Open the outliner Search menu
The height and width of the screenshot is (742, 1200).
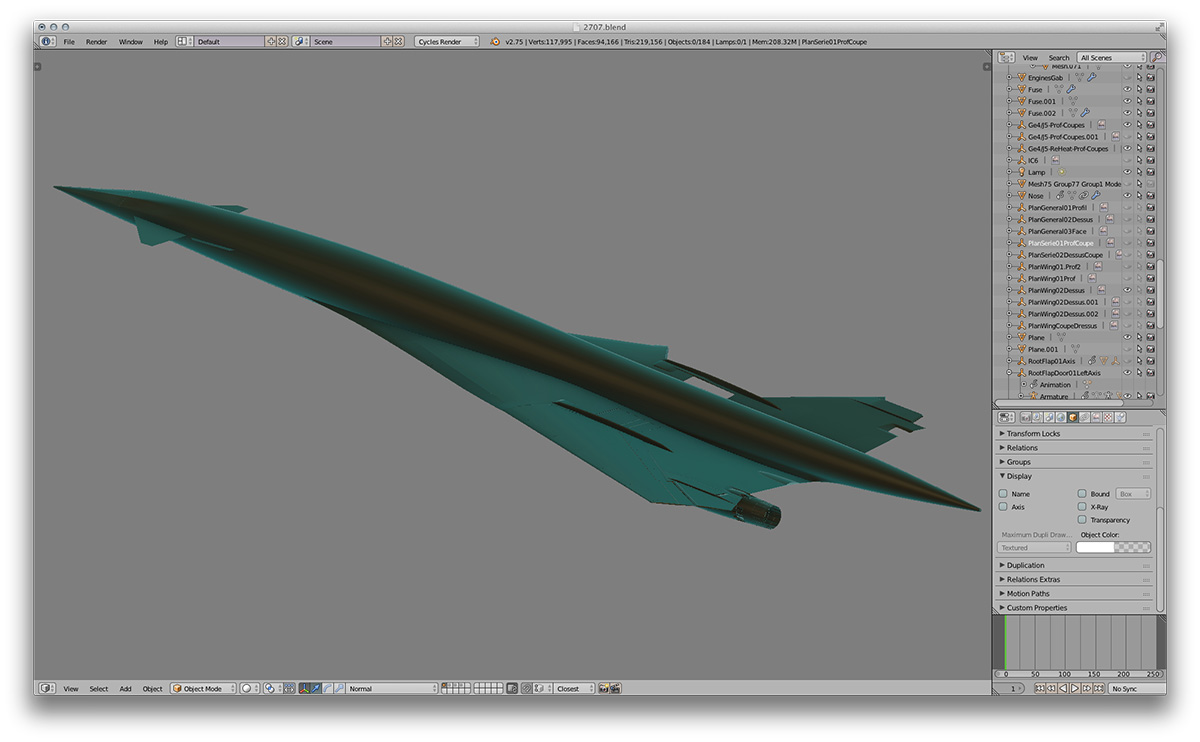coord(1059,58)
